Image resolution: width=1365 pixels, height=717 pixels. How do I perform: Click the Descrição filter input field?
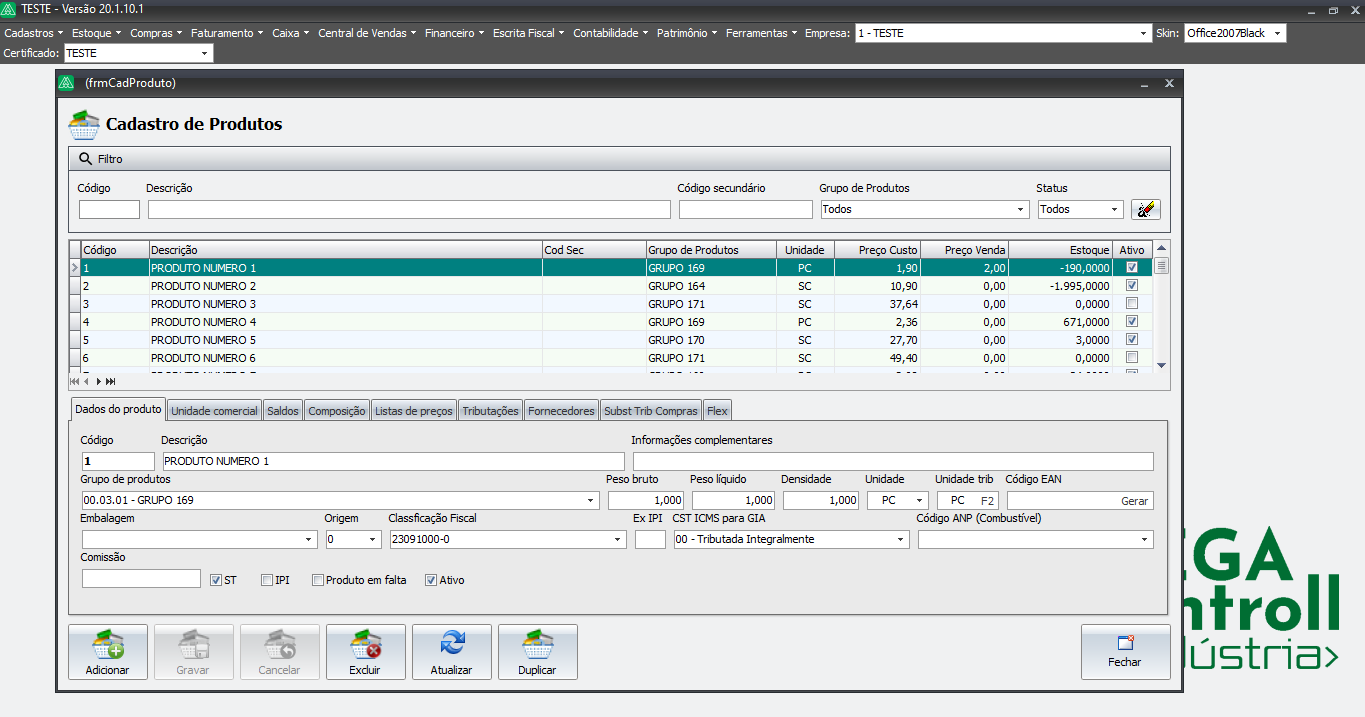click(409, 210)
